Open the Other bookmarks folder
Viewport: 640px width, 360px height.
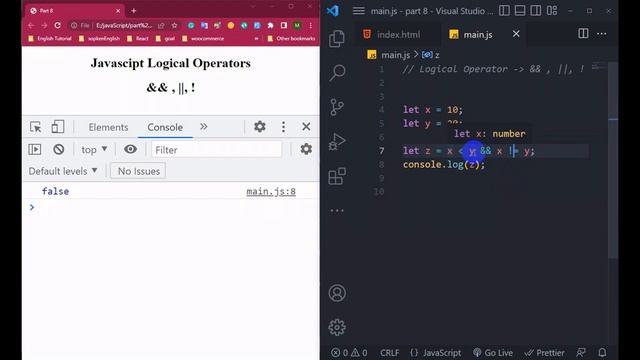[291, 39]
